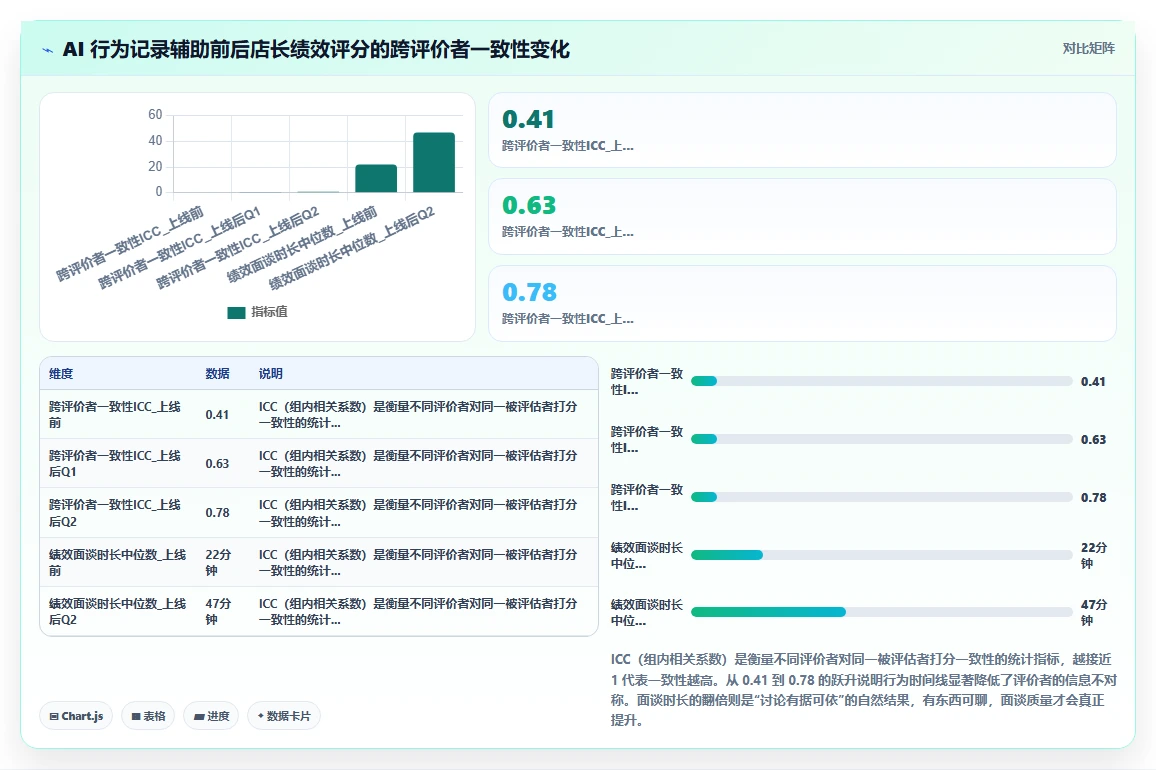Click the y-axis label 20
This screenshot has width=1156, height=770.
pyautogui.click(x=155, y=166)
